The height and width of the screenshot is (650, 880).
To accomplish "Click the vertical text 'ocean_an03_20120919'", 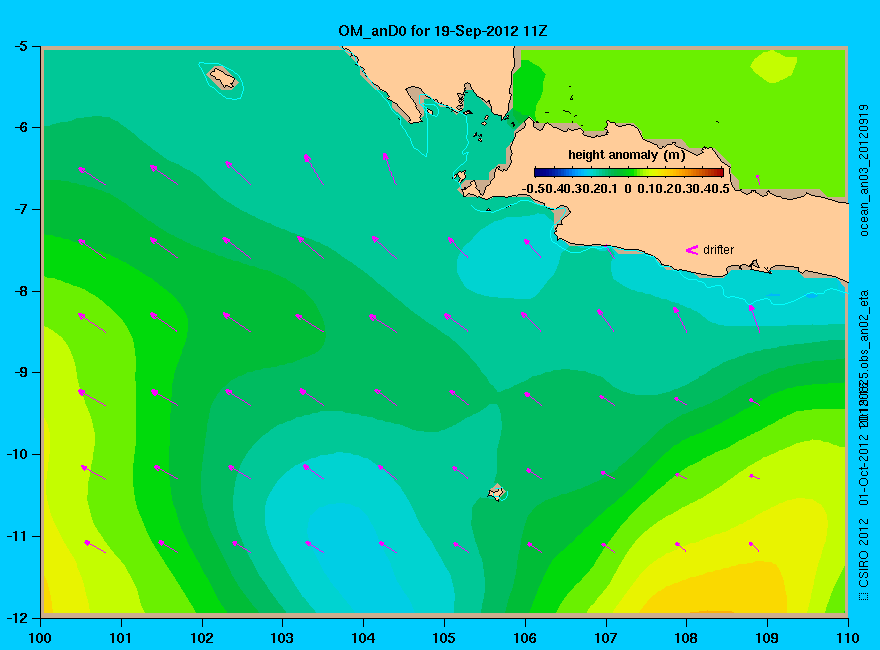I will pyautogui.click(x=864, y=170).
